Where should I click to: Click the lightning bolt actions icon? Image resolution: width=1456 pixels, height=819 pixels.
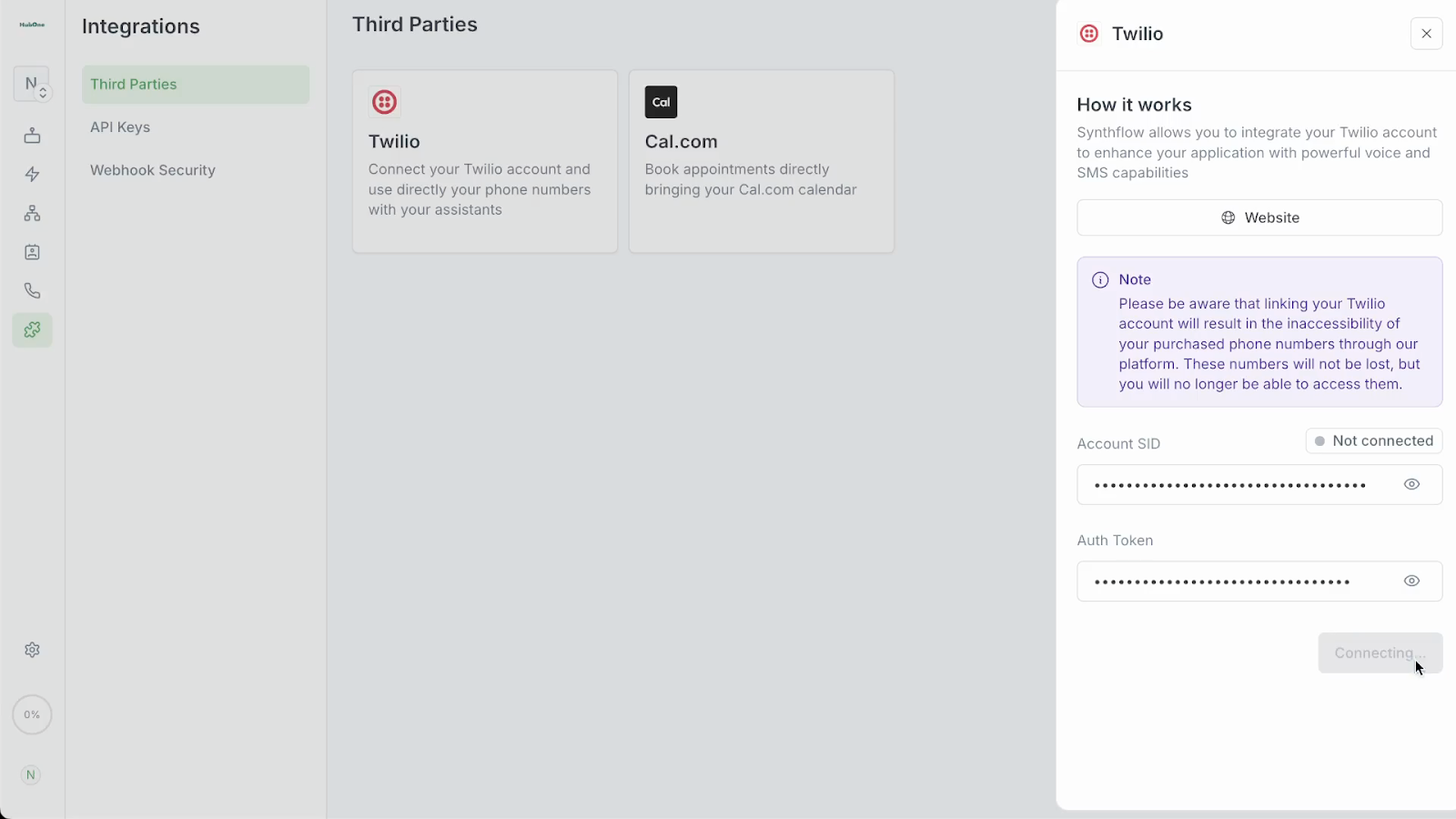[x=32, y=174]
